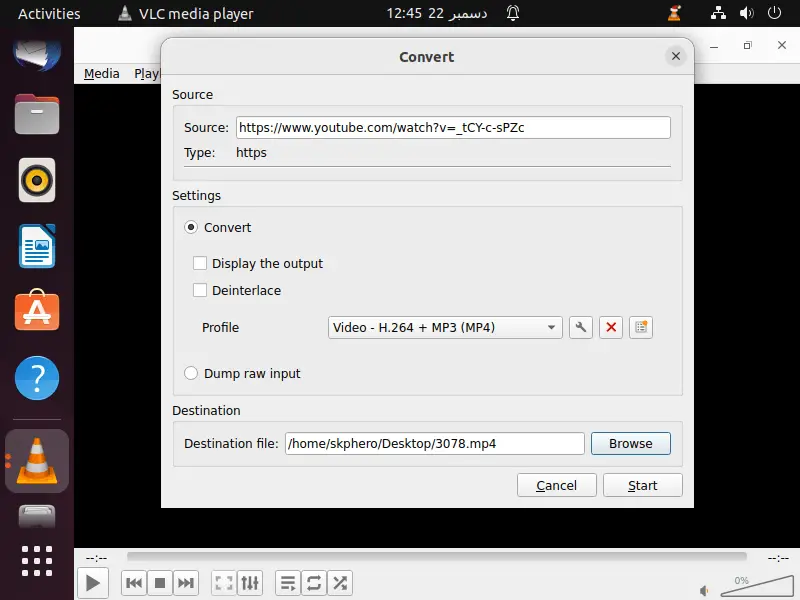This screenshot has width=800, height=600.
Task: Click VLC cone icon in the dock
Action: pos(37,461)
